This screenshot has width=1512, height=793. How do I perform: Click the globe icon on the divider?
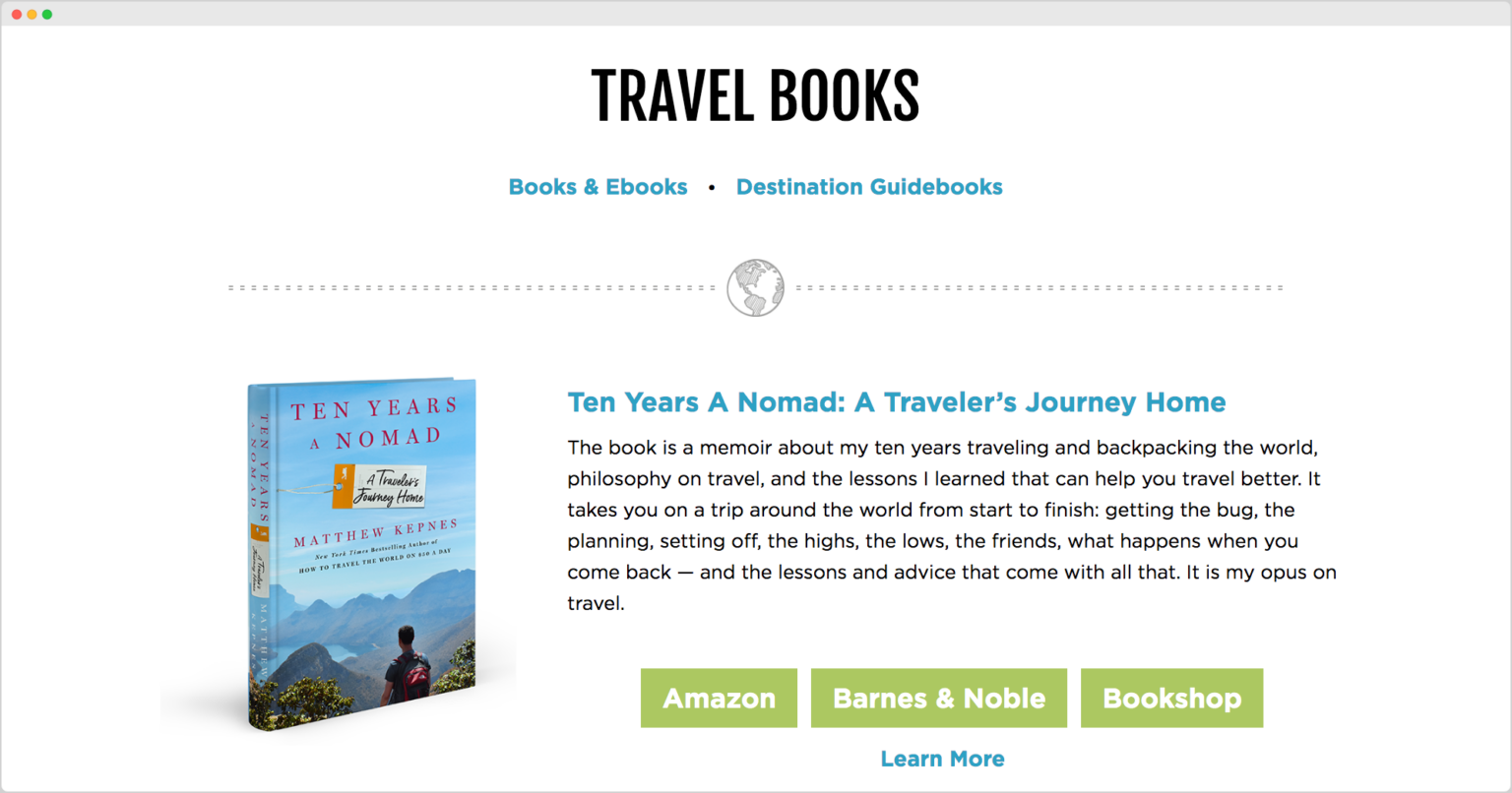click(755, 288)
